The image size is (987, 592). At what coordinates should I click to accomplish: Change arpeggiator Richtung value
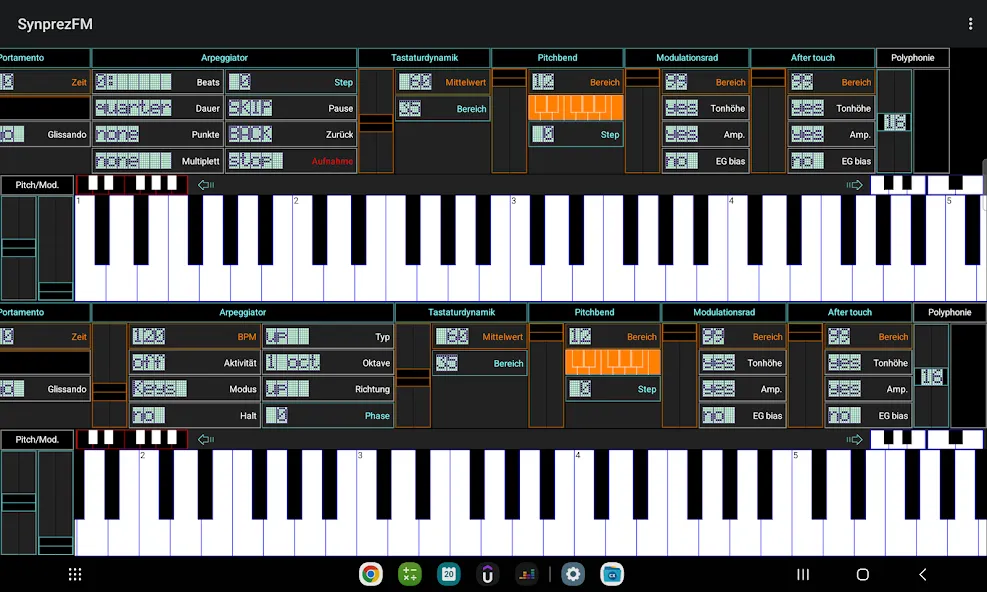click(x=328, y=389)
